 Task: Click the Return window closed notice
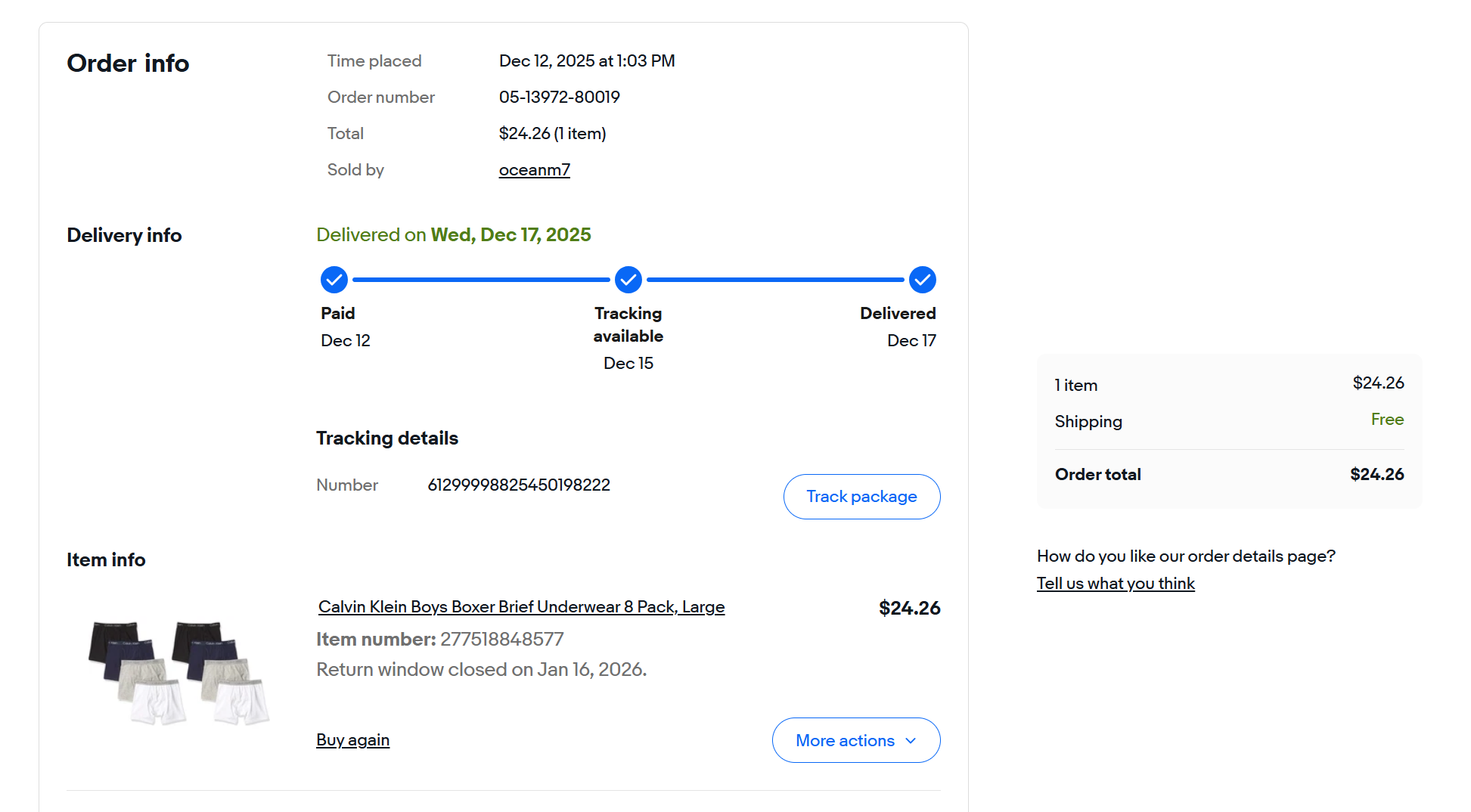481,670
